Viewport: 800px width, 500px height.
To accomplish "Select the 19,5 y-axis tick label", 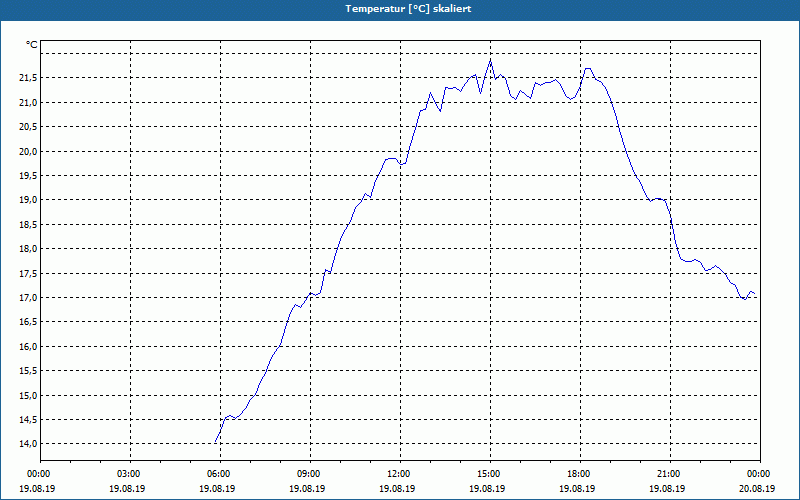I will (28, 176).
